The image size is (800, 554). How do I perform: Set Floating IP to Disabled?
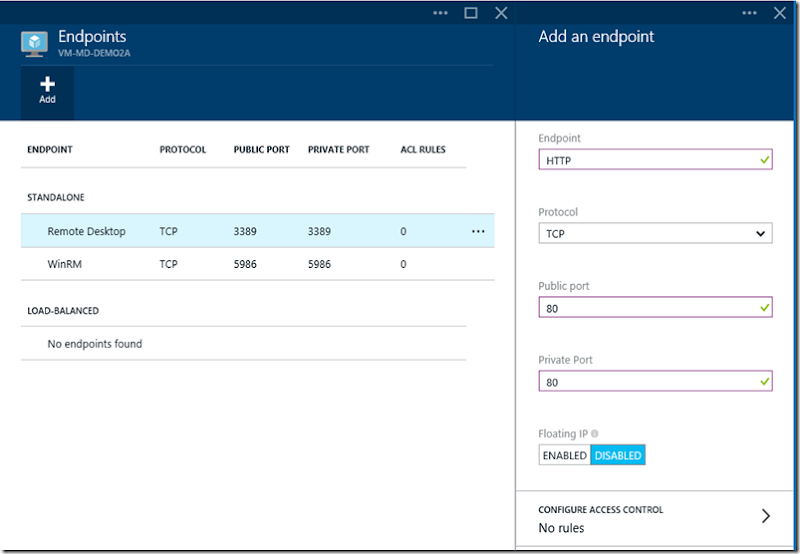coord(617,455)
